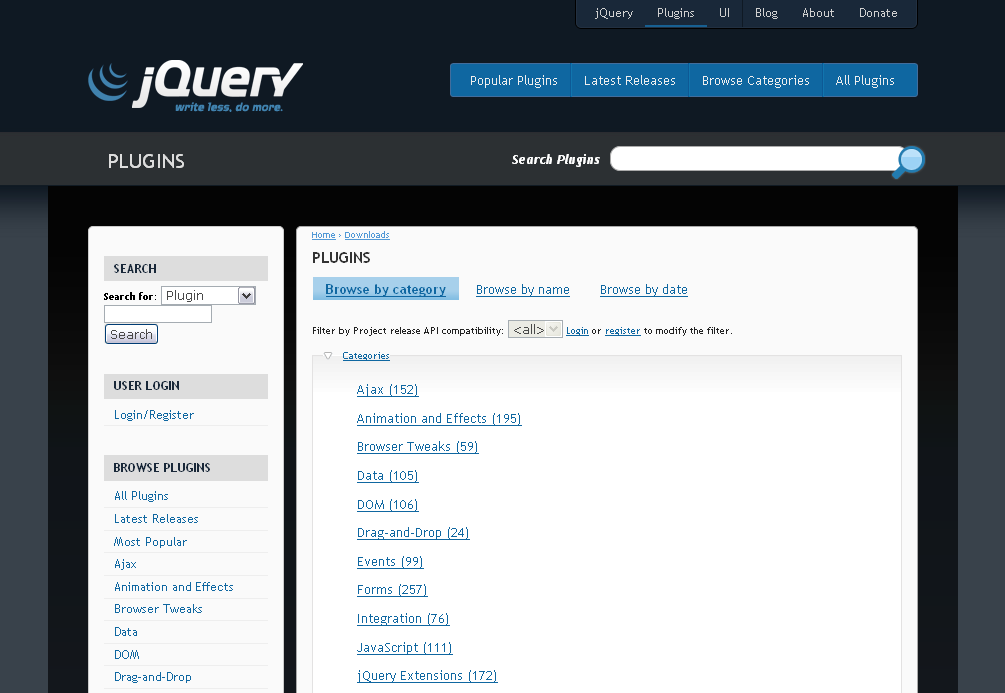Click the Donate top menu item
This screenshot has width=1005, height=693.
(878, 13)
